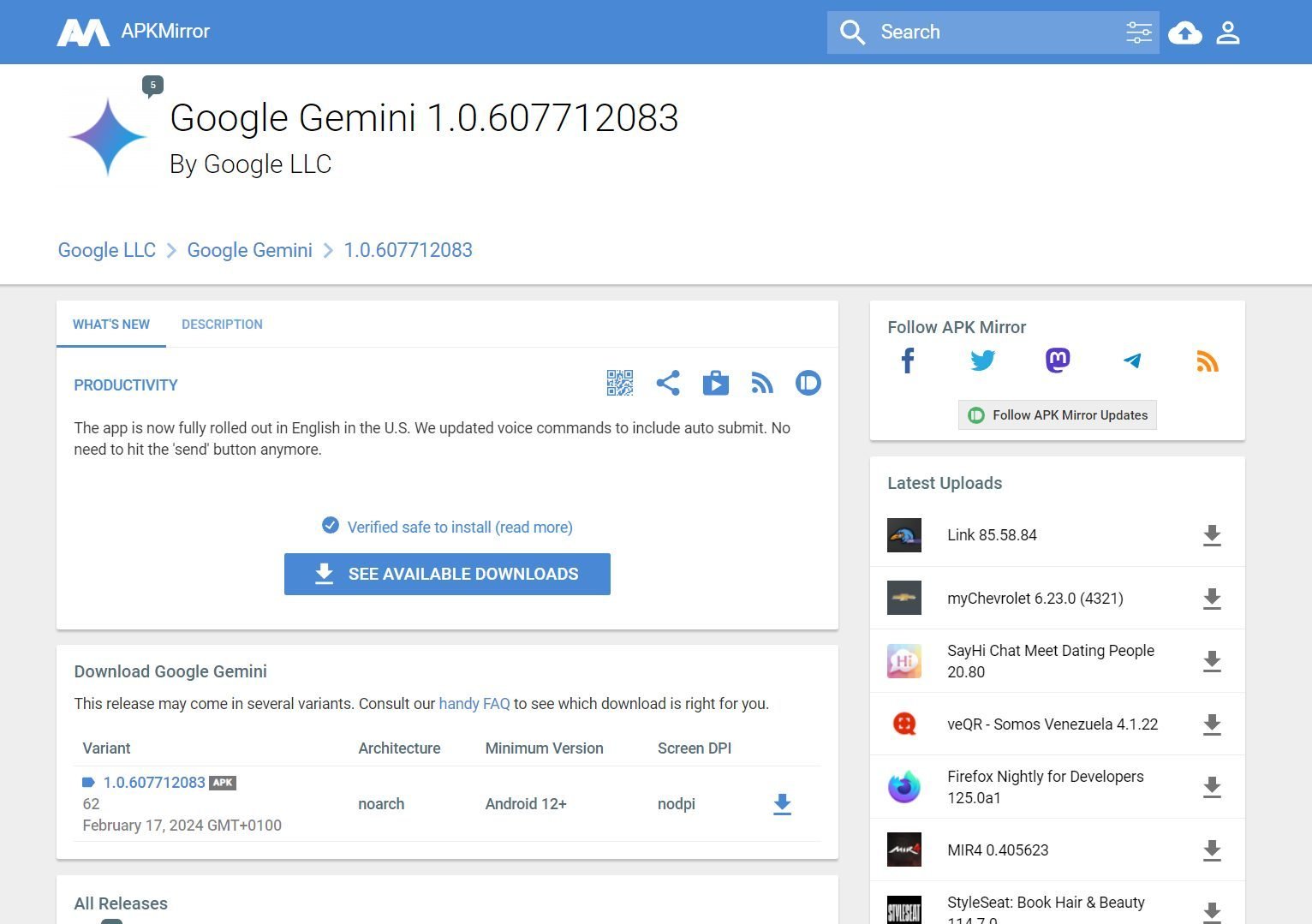Click See Available Downloads button
Screen dimensions: 1312x924
[447, 574]
